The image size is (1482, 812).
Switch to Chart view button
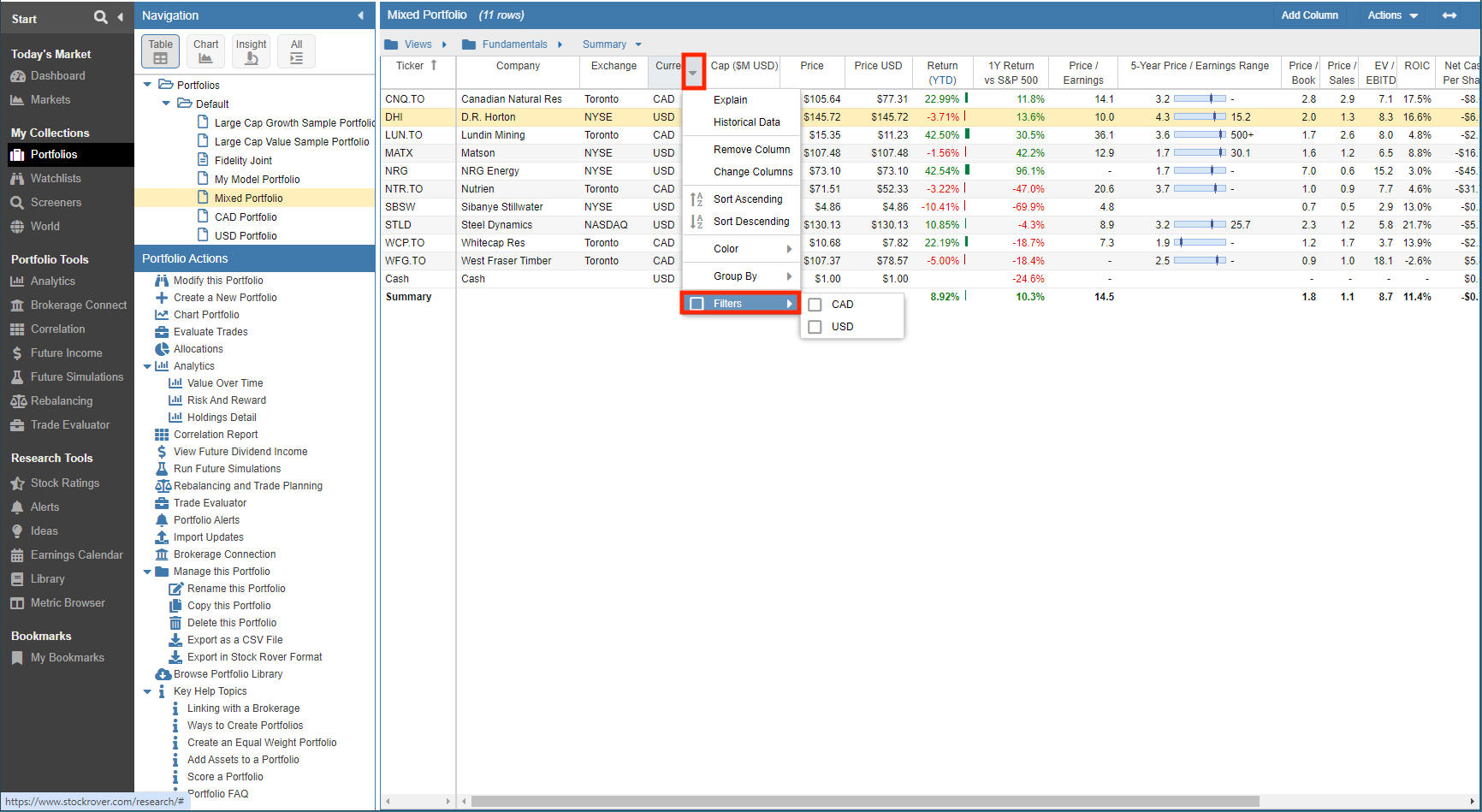coord(205,51)
